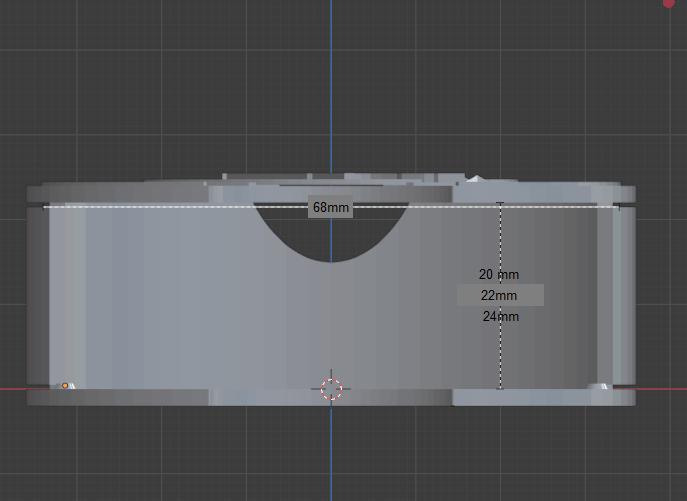The image size is (687, 501).
Task: Click small white protrusion on model's top edge
Action: (x=474, y=179)
